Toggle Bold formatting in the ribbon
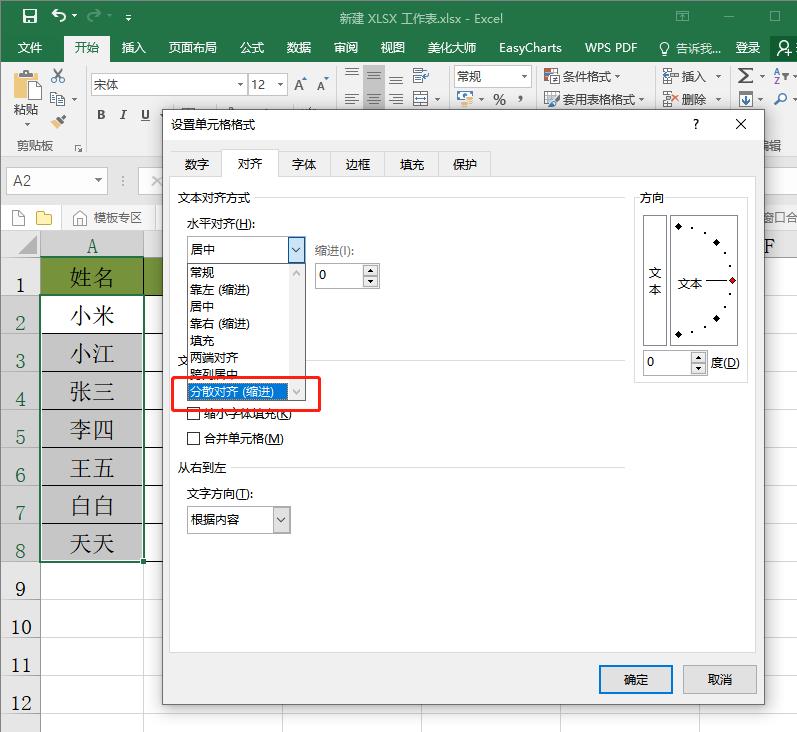The image size is (797, 732). tap(101, 115)
